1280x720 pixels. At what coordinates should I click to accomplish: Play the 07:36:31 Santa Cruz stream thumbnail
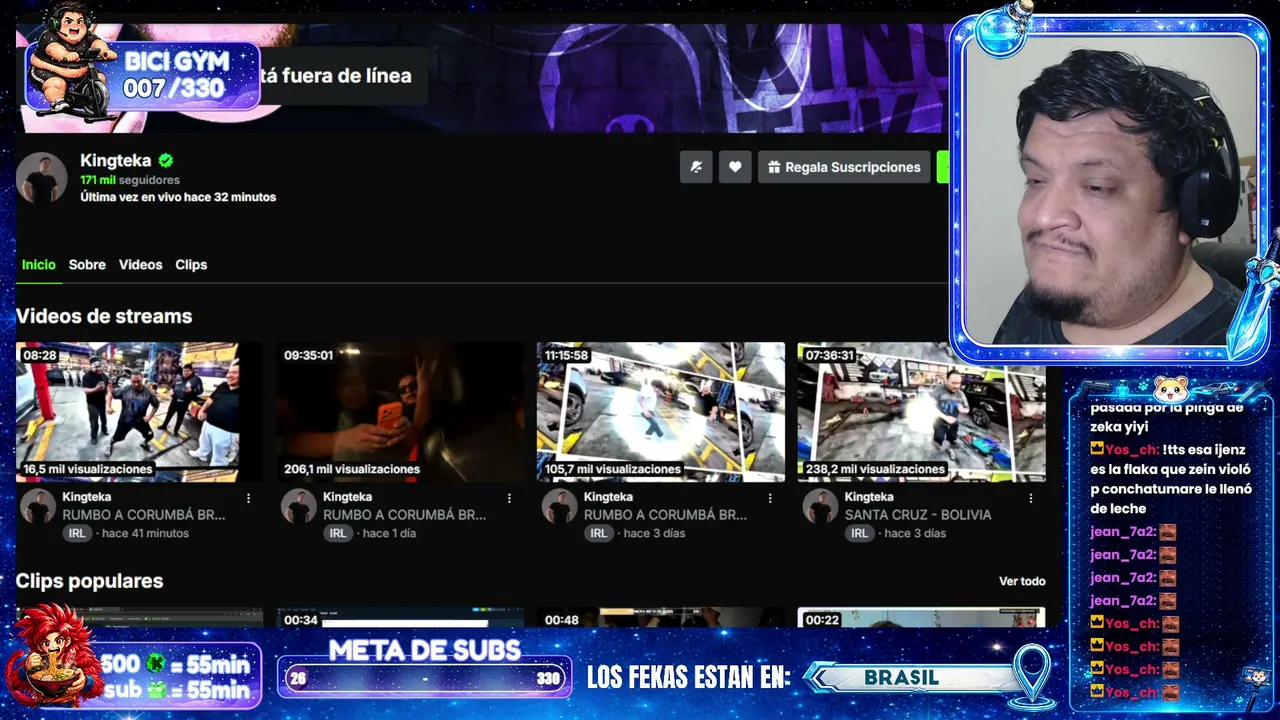tap(921, 412)
